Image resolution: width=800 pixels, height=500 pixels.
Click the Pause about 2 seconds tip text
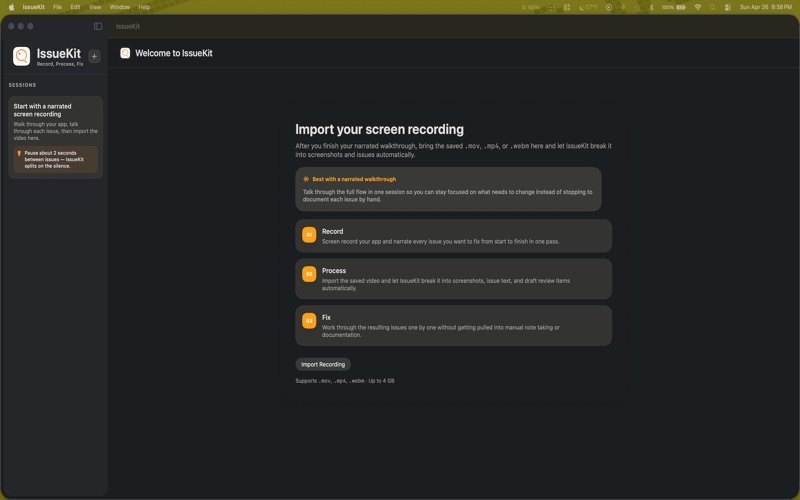(x=54, y=159)
